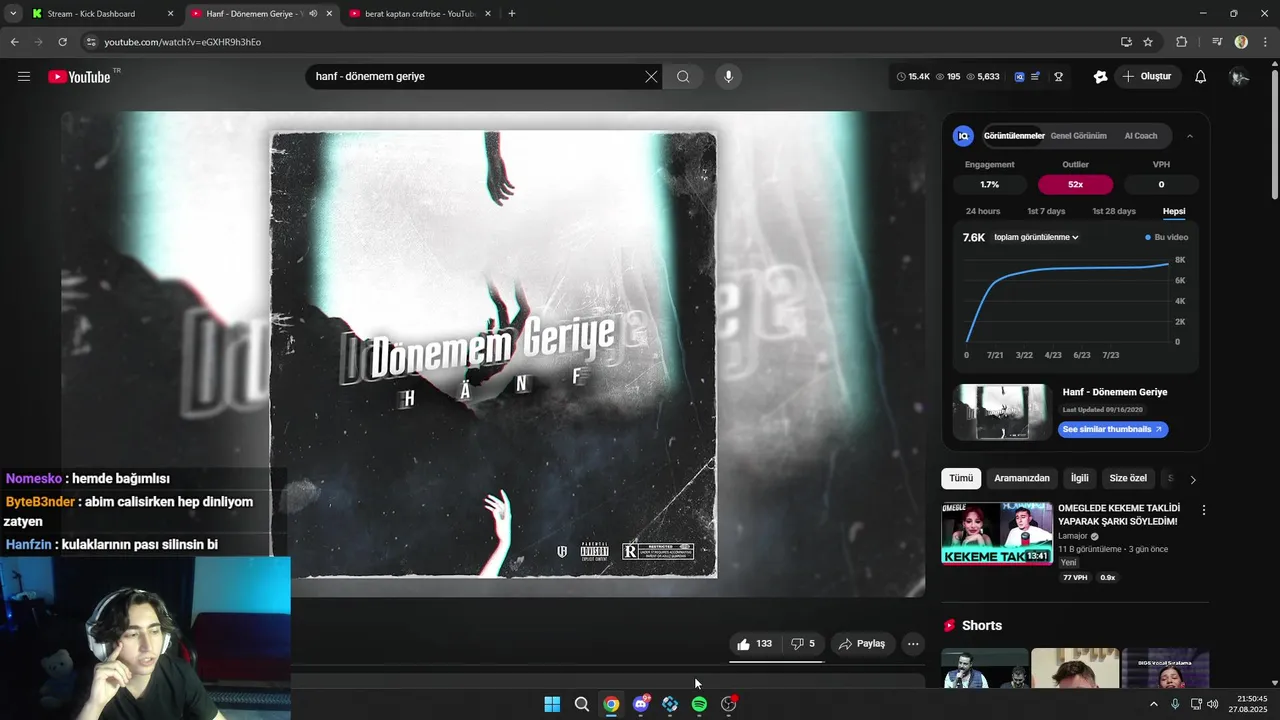Click the Chrome address bar URL
The image size is (1280, 720).
183,42
